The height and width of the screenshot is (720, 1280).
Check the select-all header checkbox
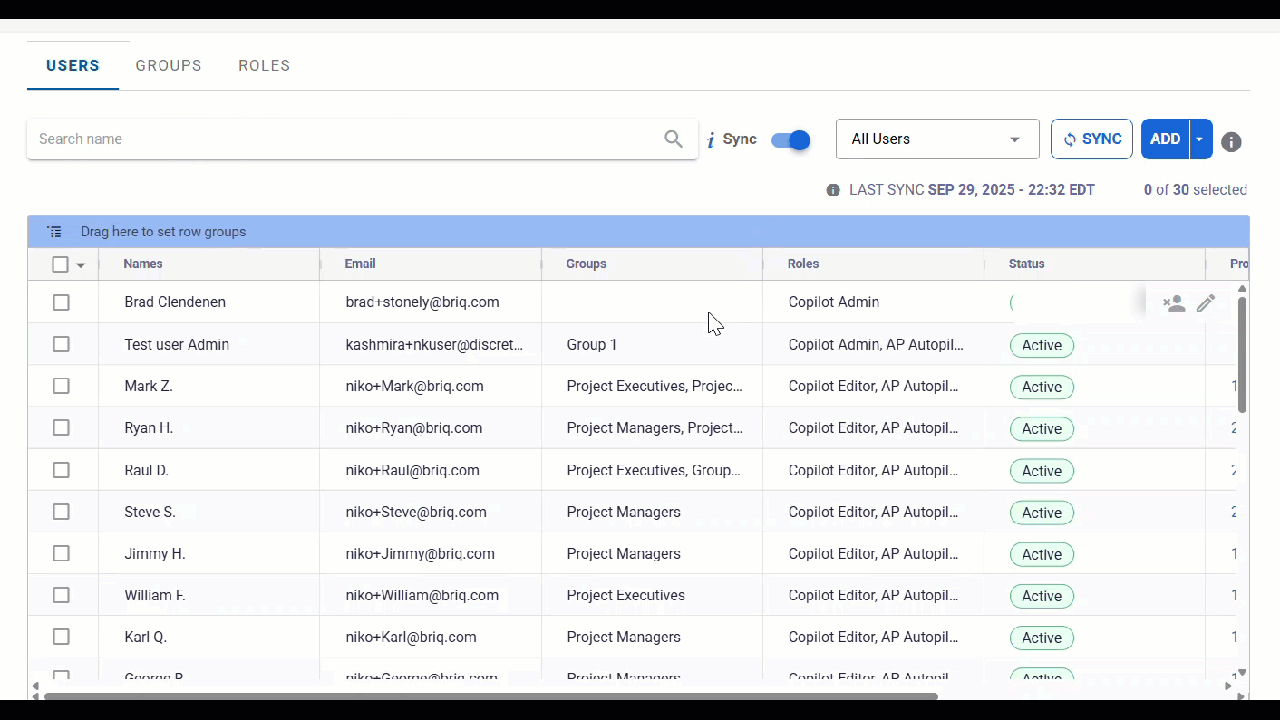click(x=60, y=264)
